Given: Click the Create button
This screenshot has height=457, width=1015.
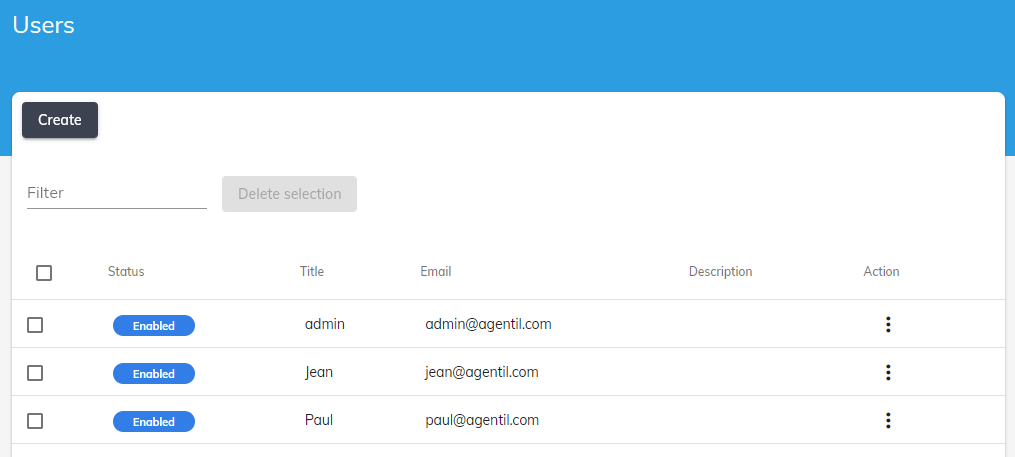Looking at the screenshot, I should 60,120.
